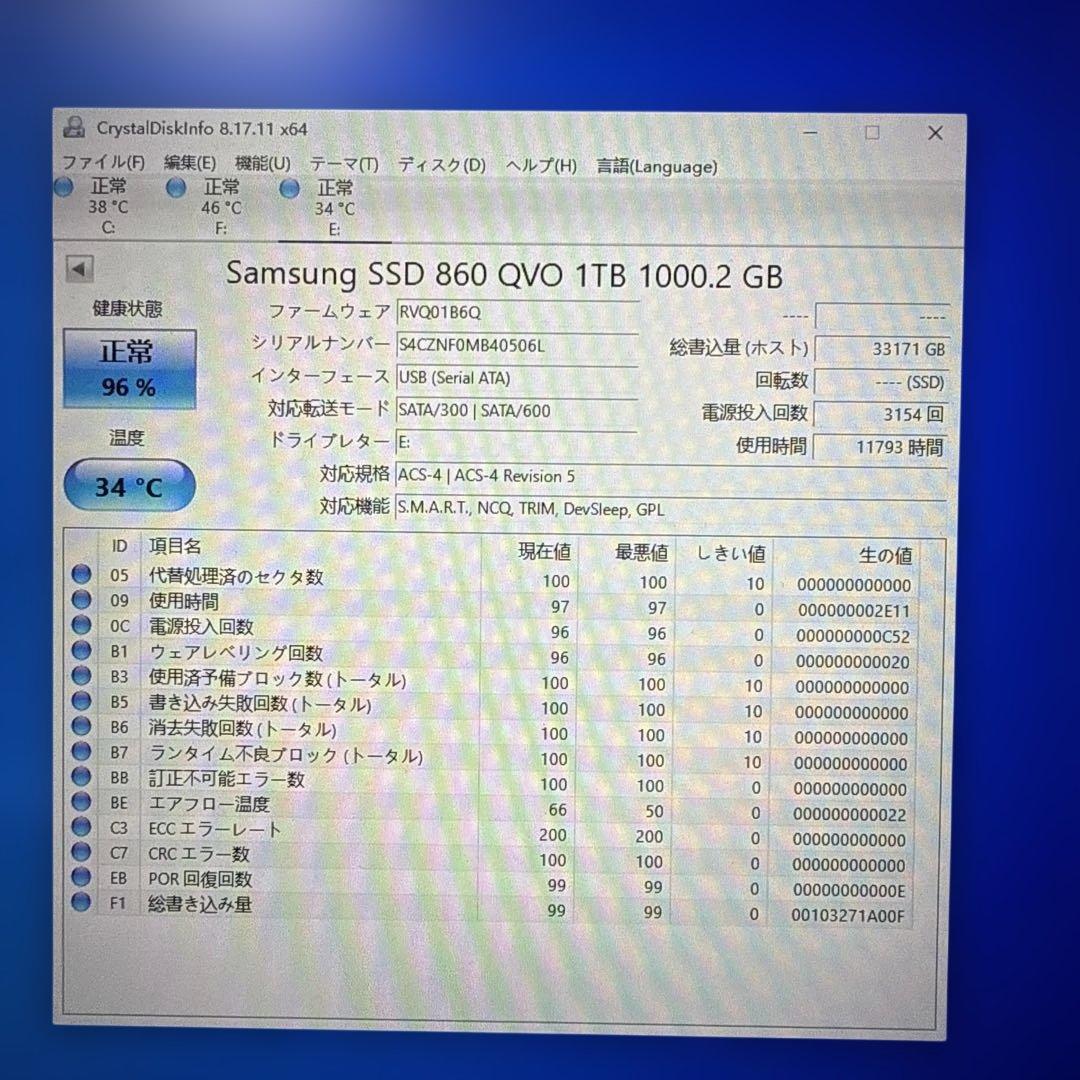Click status icon for ID B6 row
Viewport: 1080px width, 1080px height.
[81, 726]
